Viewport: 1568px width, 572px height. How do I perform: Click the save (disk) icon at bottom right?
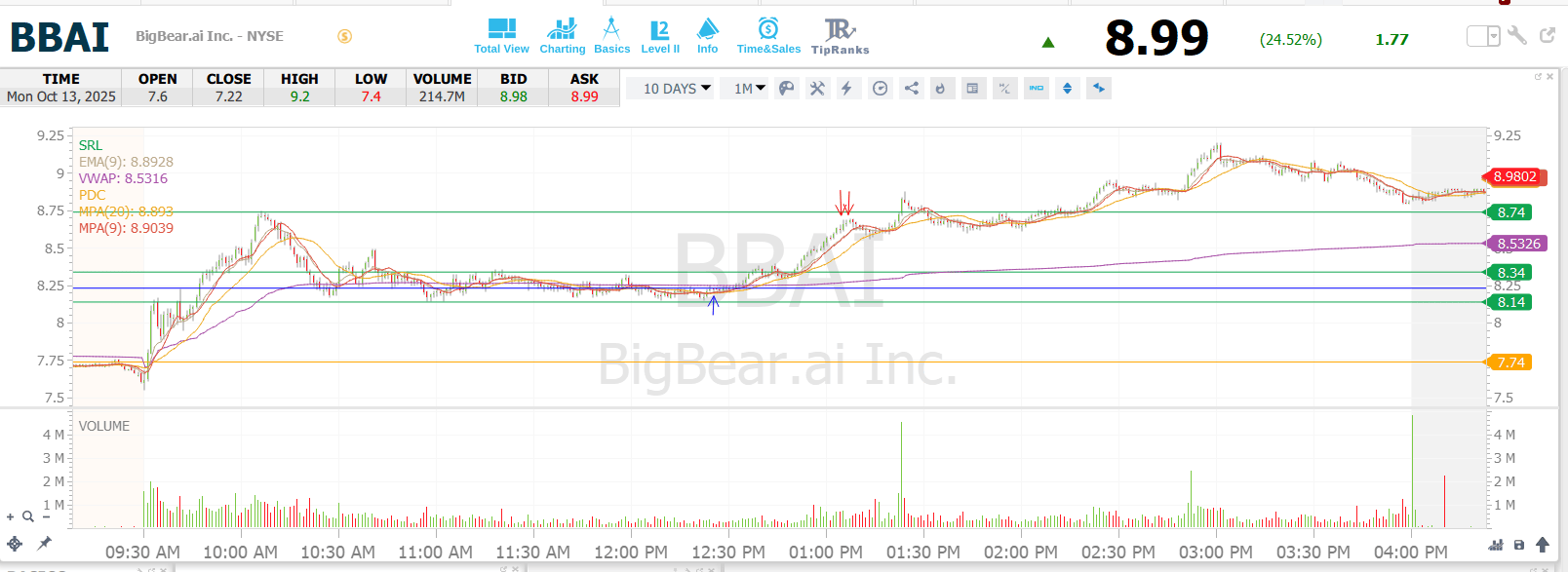point(1519,545)
